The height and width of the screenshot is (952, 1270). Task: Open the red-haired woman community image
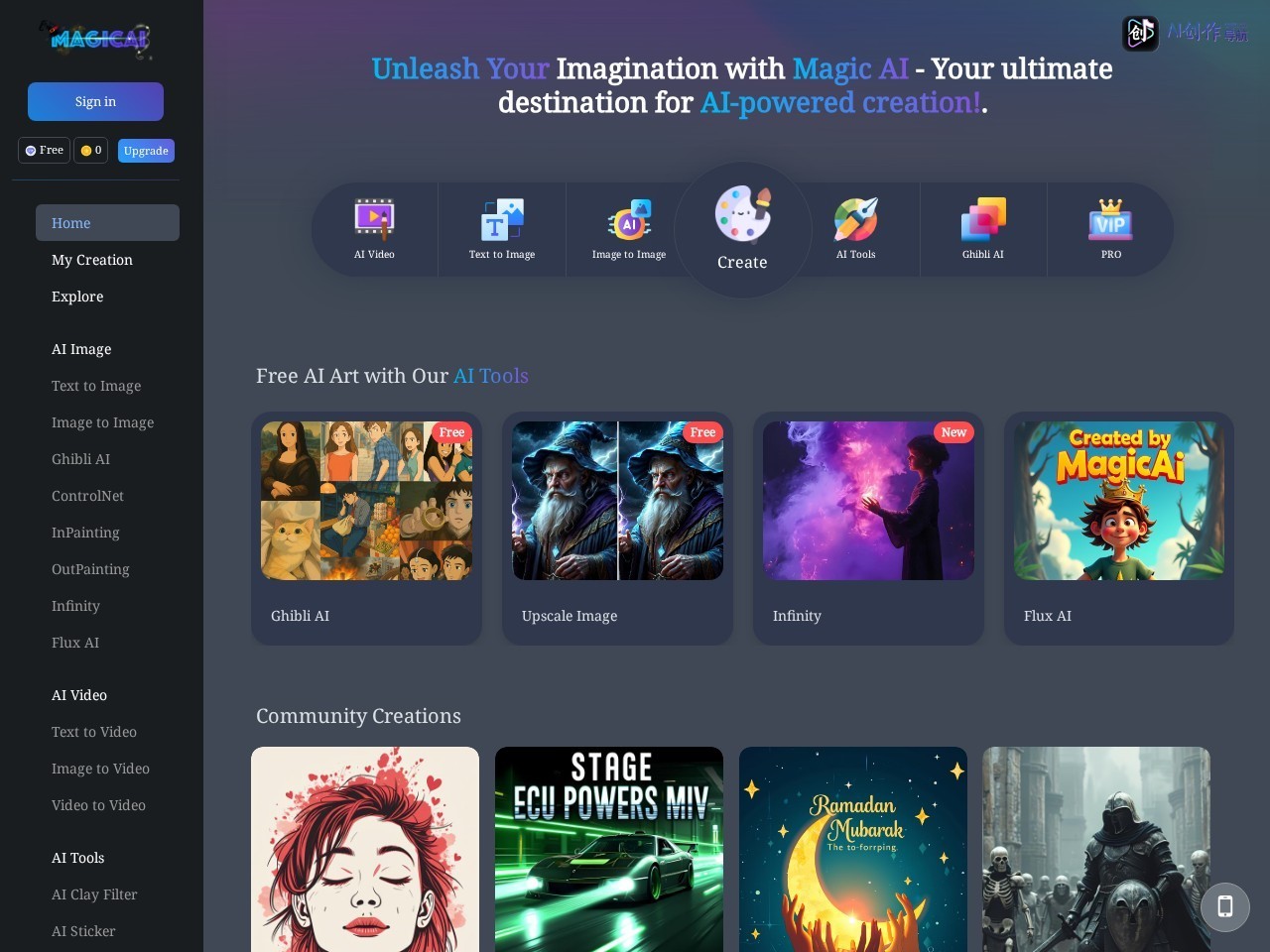click(365, 849)
